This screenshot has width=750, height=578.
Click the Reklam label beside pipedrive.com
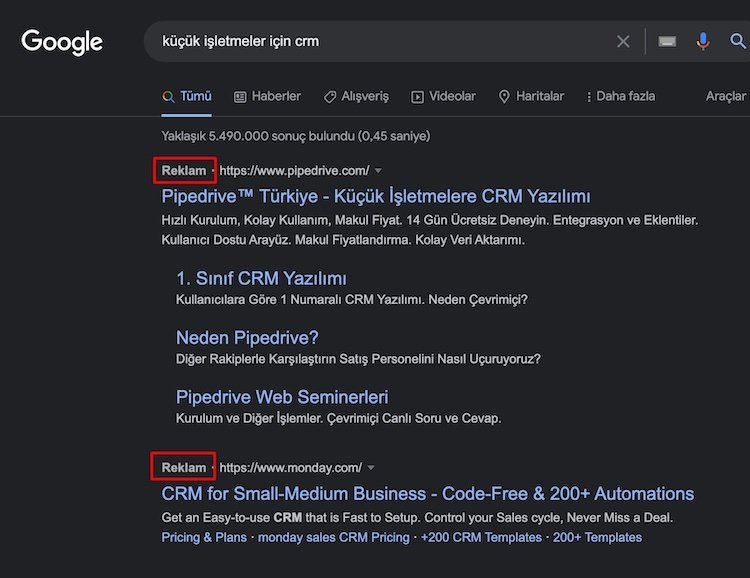click(184, 171)
